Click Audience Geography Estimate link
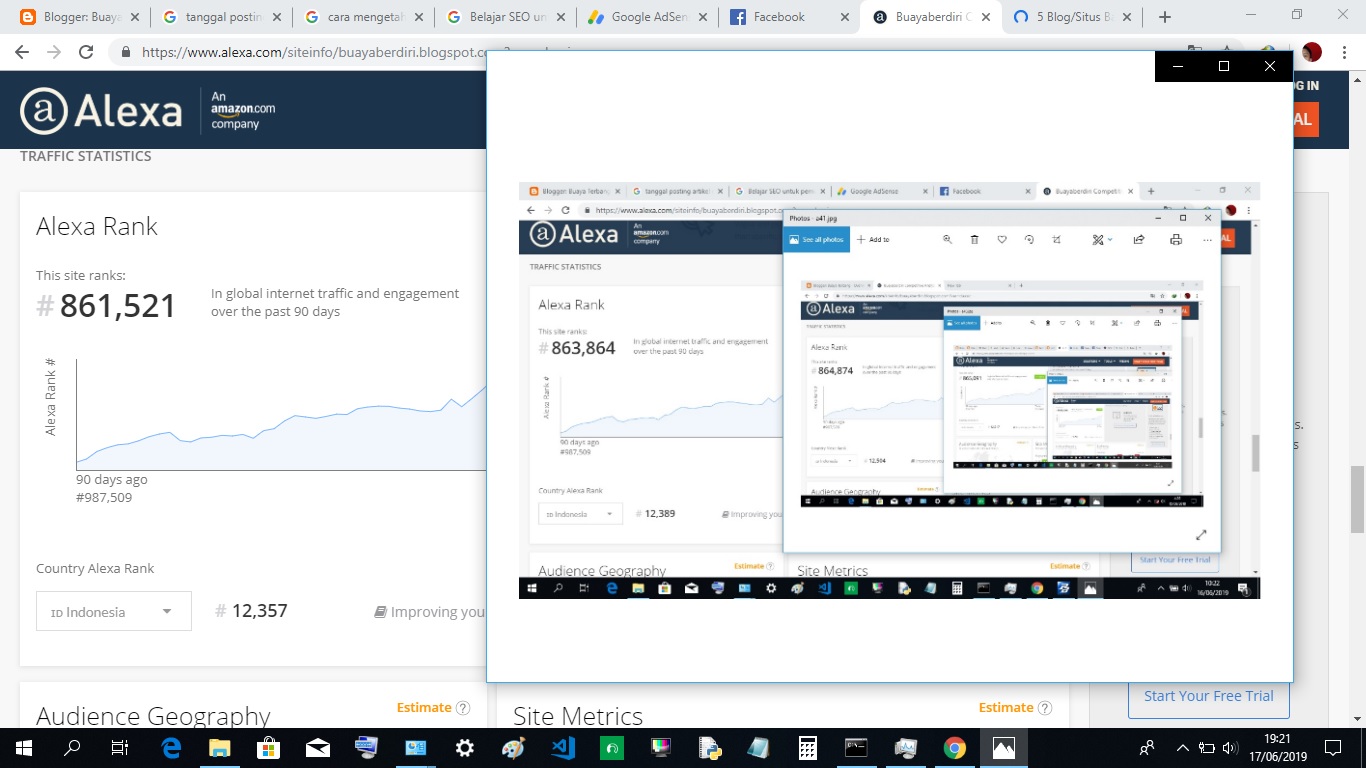Image resolution: width=1366 pixels, height=768 pixels. (424, 707)
